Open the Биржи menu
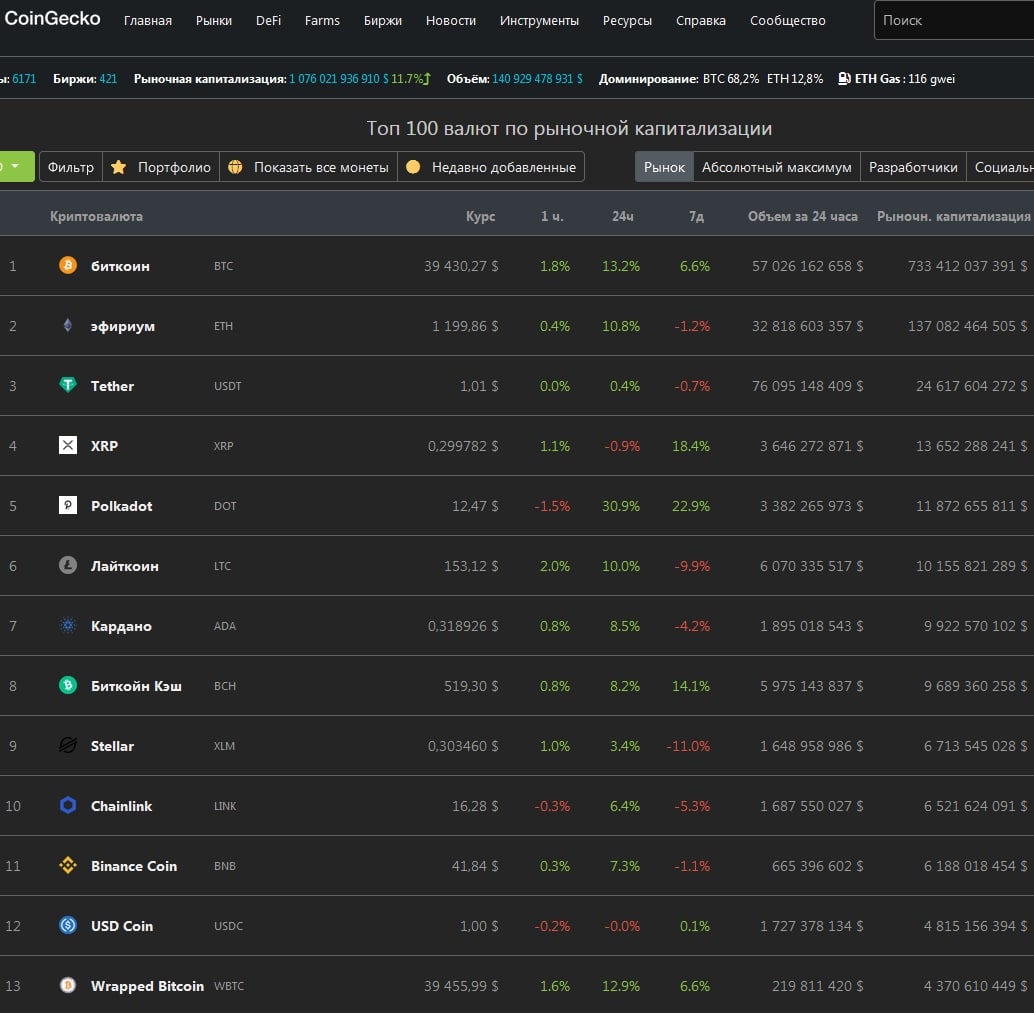The image size is (1034, 1013). [x=383, y=20]
